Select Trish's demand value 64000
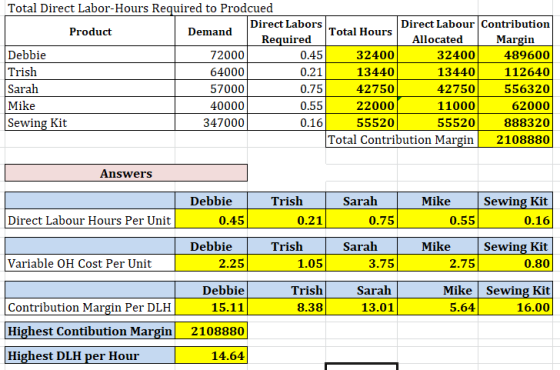Viewport: 560px width, 370px height. tap(211, 71)
